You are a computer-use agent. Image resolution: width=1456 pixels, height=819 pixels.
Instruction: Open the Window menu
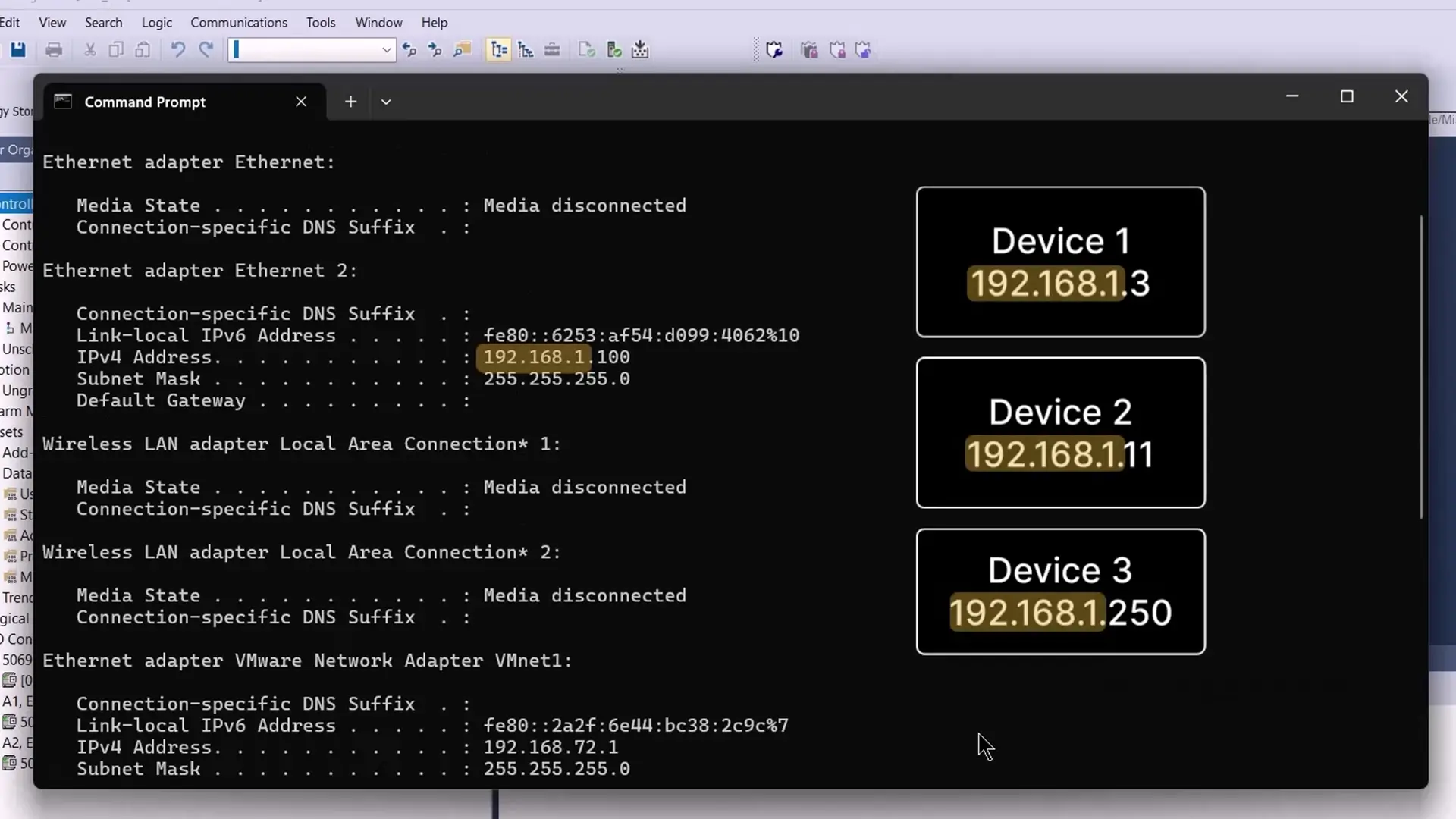378,23
